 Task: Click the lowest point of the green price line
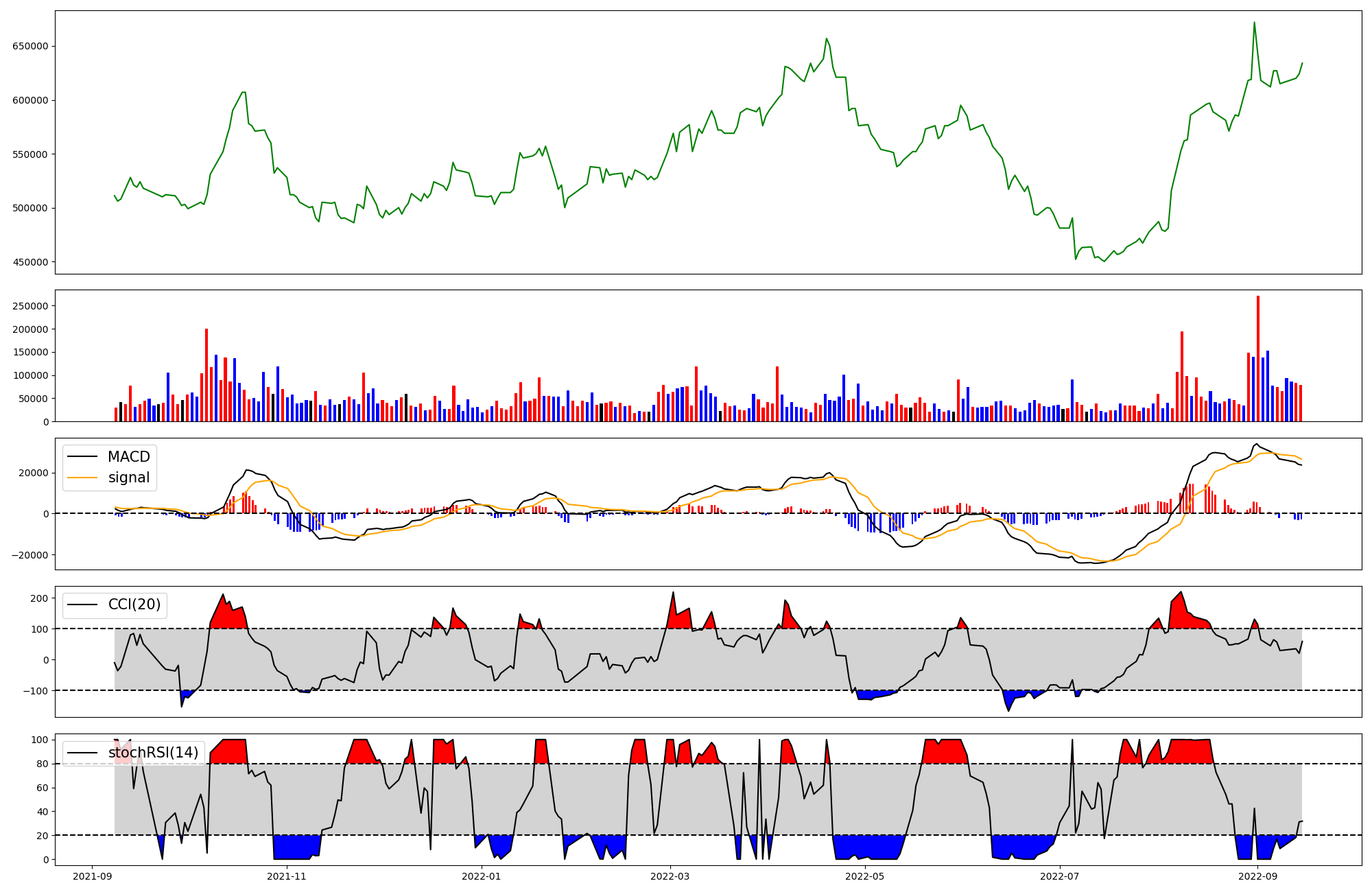point(1104,261)
